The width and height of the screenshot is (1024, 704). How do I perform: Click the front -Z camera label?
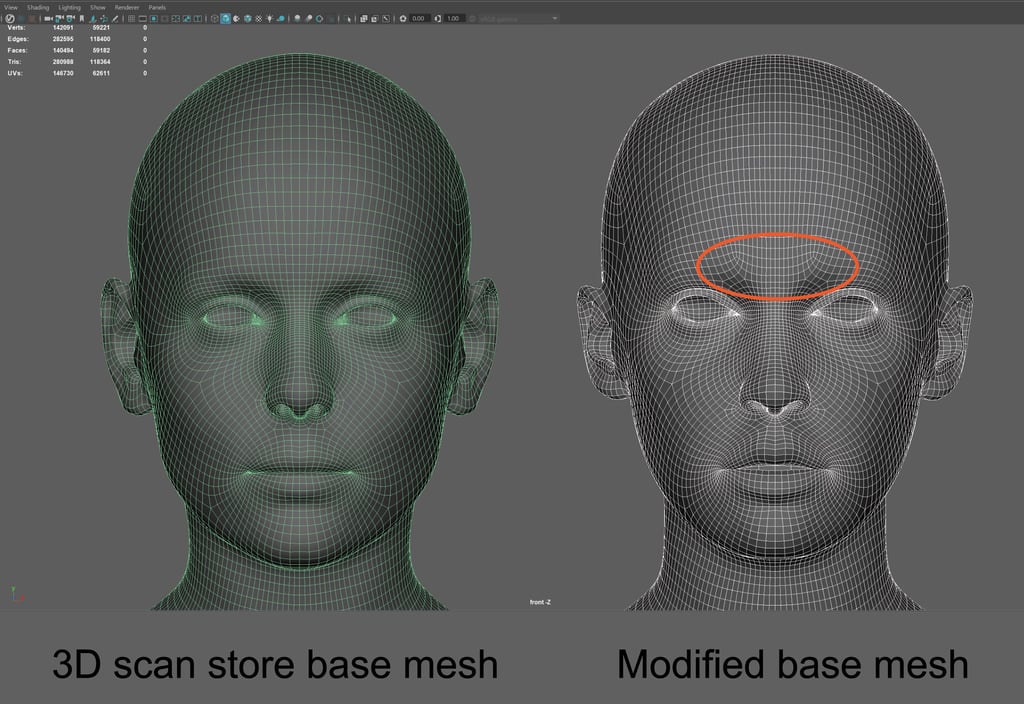pos(540,602)
